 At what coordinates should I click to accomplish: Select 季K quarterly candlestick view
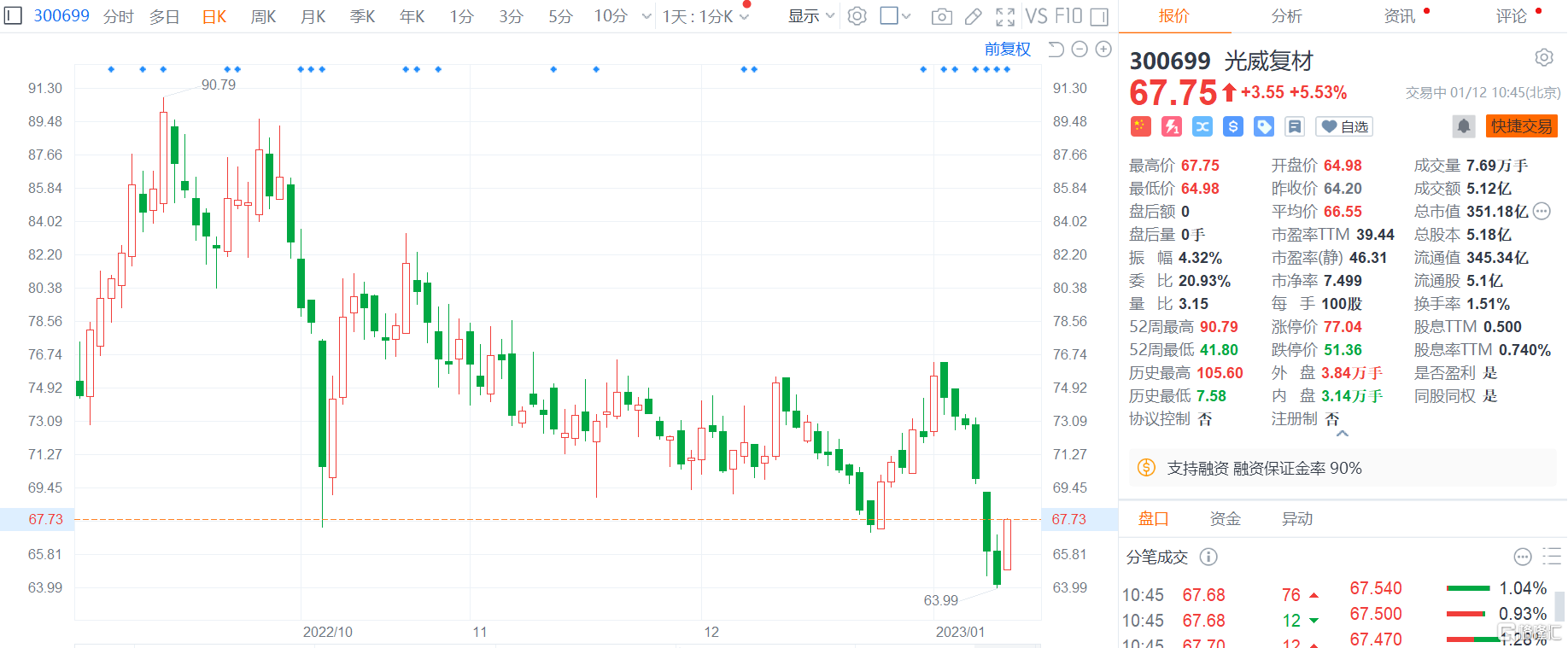(363, 16)
